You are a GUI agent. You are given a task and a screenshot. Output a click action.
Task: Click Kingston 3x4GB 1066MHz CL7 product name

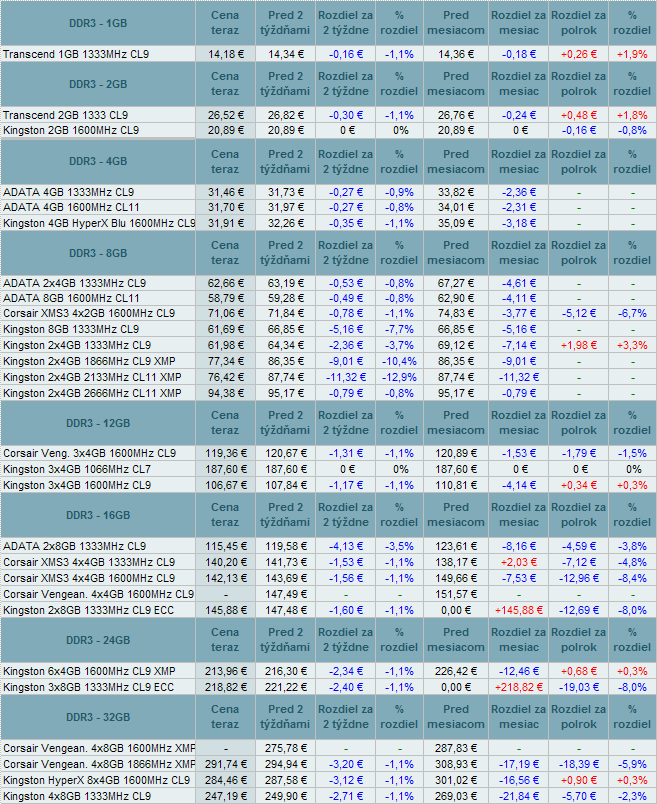(77, 469)
